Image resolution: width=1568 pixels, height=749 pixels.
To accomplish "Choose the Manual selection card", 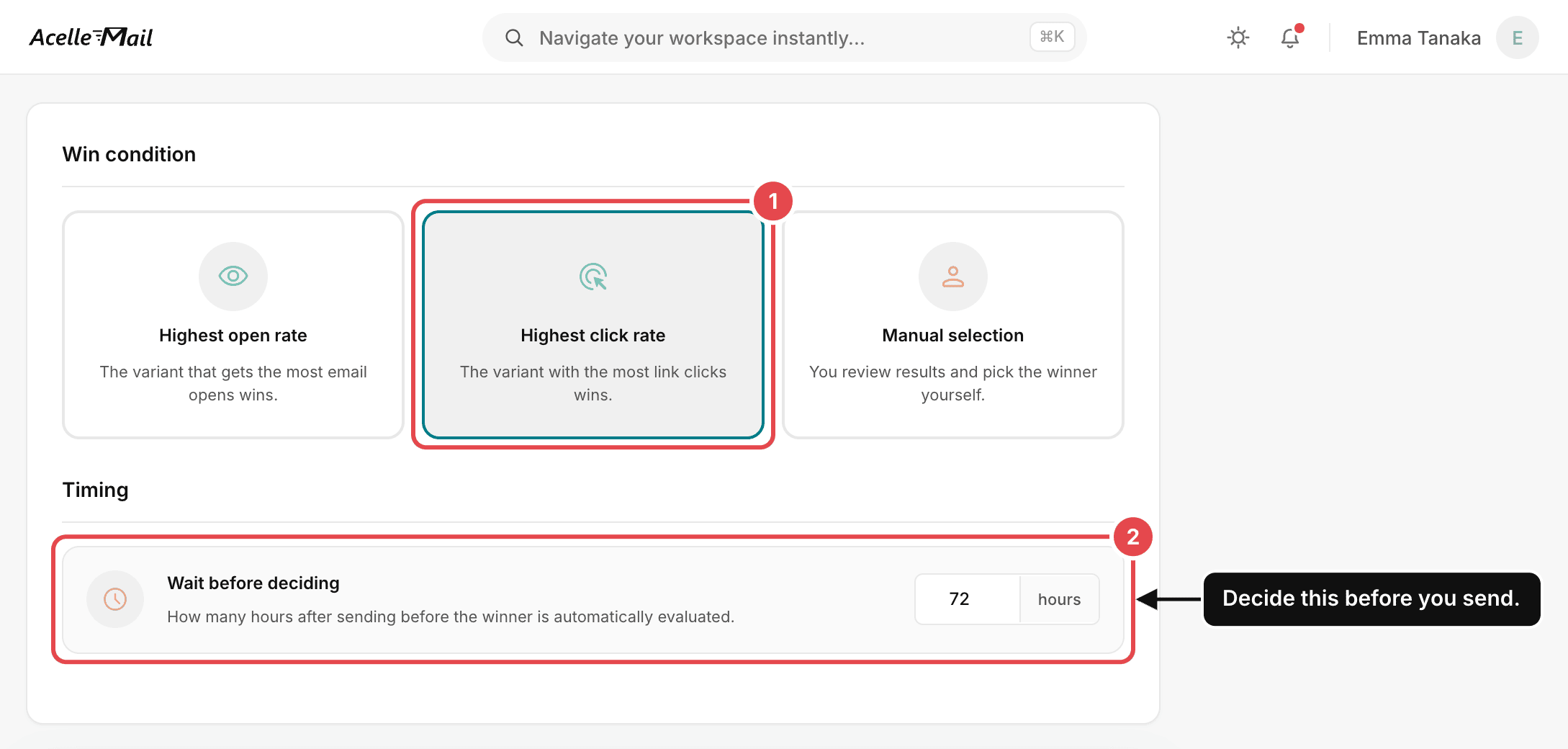I will [953, 325].
